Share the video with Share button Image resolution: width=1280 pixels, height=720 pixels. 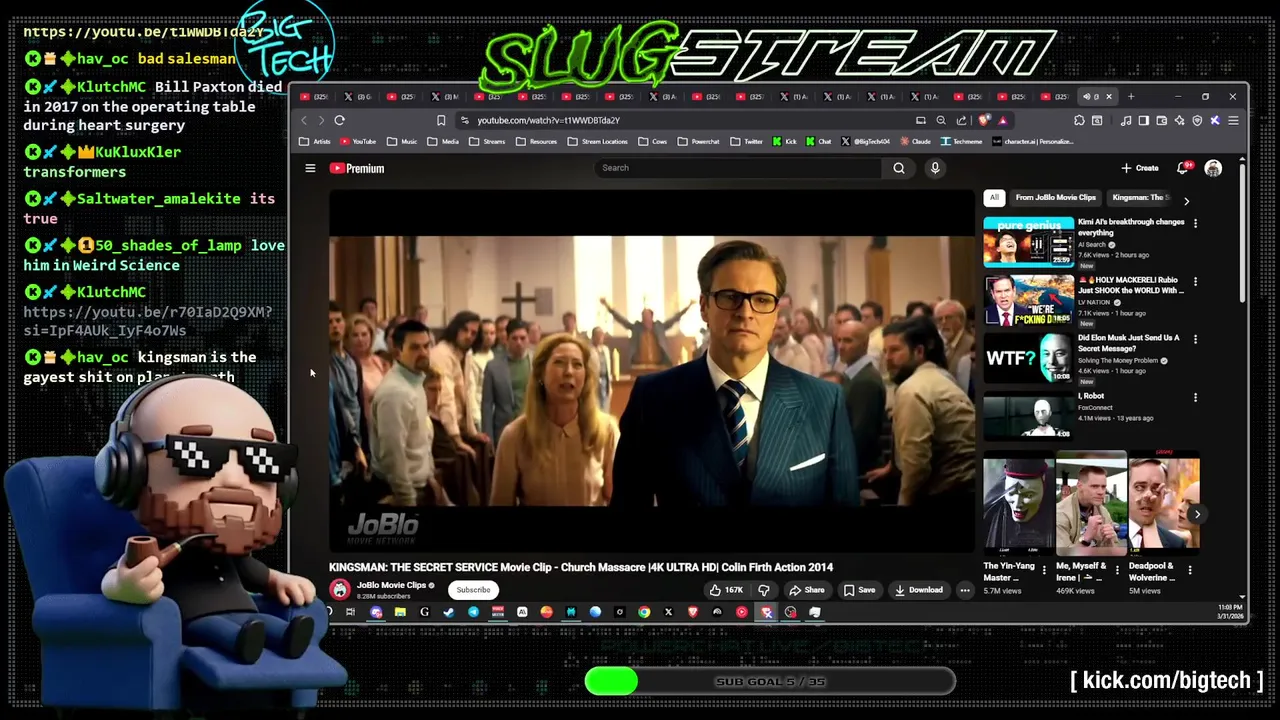tap(807, 590)
